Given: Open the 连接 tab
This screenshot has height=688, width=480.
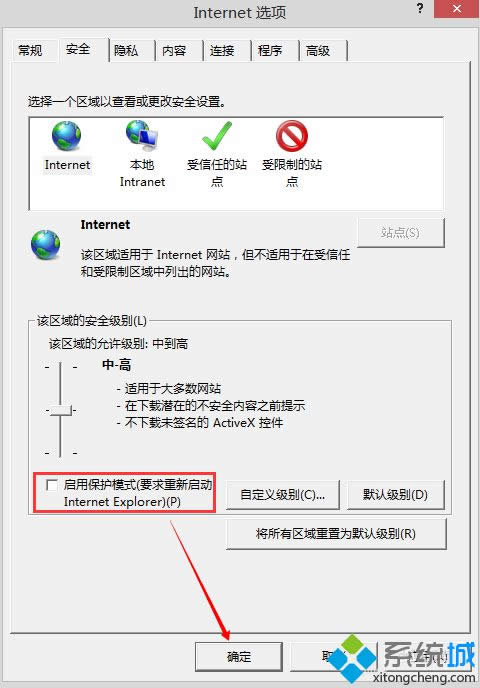Looking at the screenshot, I should pos(222,51).
